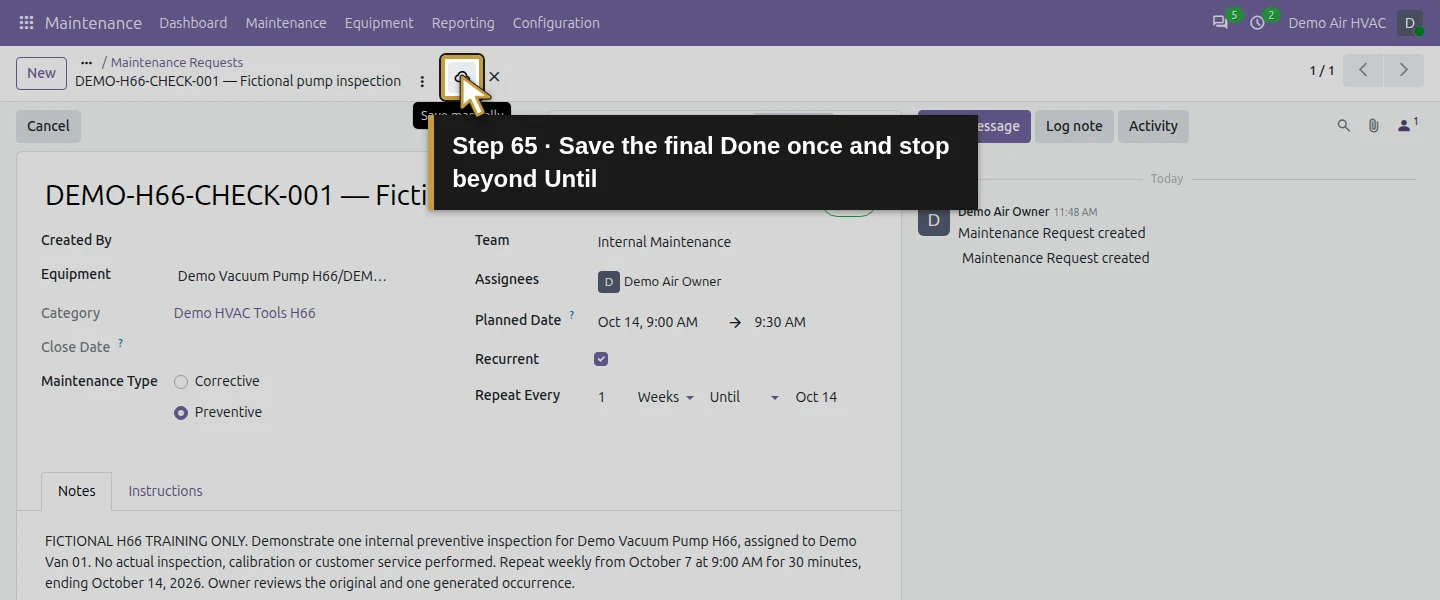Toggle the Recurrent checkbox
The width and height of the screenshot is (1440, 600).
601,359
